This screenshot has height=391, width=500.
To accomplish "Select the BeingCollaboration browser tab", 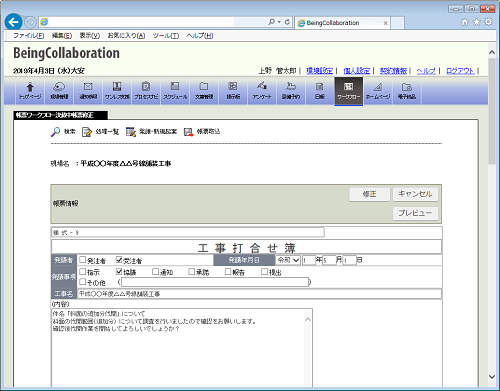I will [x=343, y=23].
